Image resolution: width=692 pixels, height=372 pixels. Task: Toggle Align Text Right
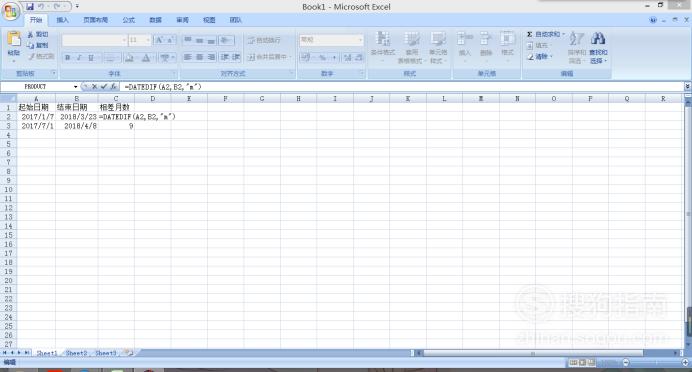(211, 57)
